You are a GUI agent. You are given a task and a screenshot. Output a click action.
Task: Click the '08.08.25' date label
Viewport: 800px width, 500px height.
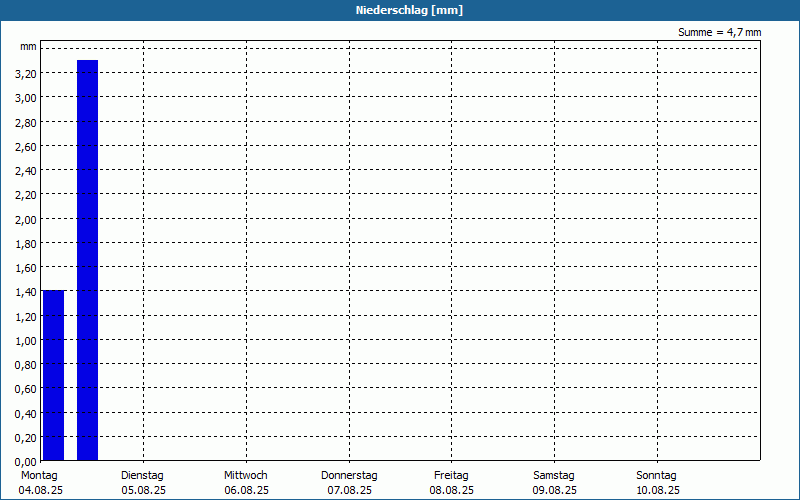tap(452, 491)
